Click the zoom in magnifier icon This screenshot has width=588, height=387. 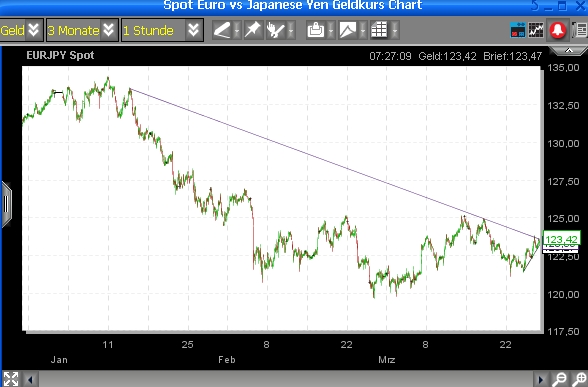(579, 379)
